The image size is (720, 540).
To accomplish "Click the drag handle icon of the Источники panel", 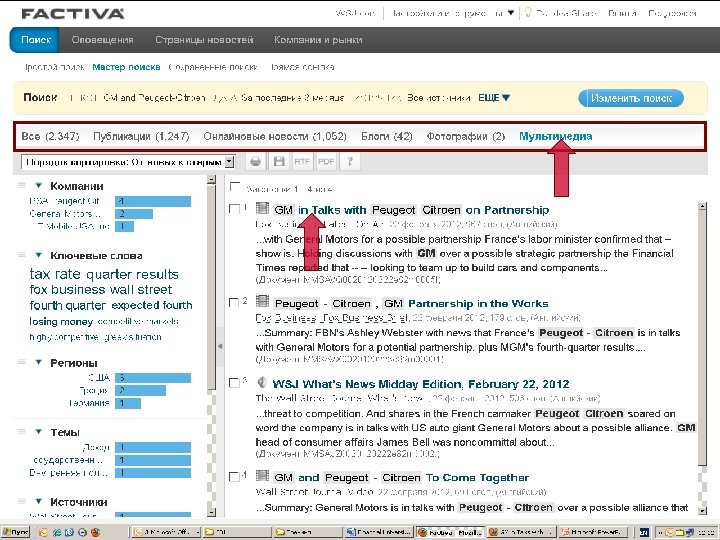I will (22, 501).
